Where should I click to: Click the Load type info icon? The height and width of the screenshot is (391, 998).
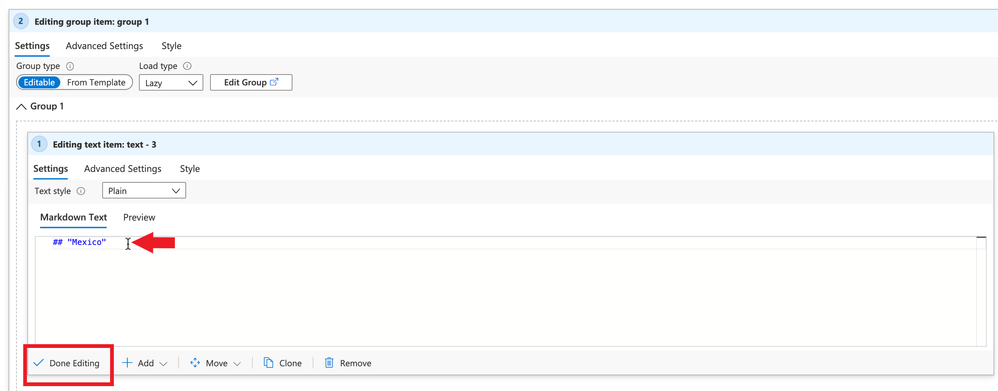tap(188, 66)
